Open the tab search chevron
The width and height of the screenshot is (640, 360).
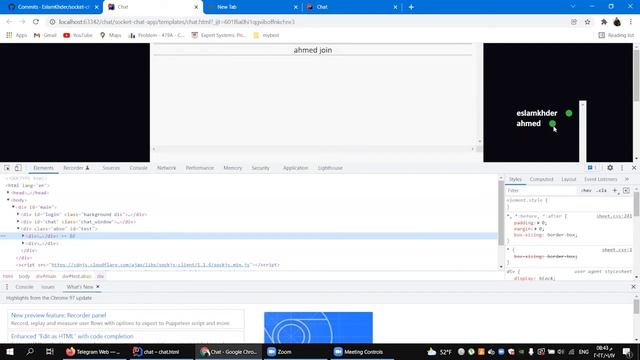573,7
